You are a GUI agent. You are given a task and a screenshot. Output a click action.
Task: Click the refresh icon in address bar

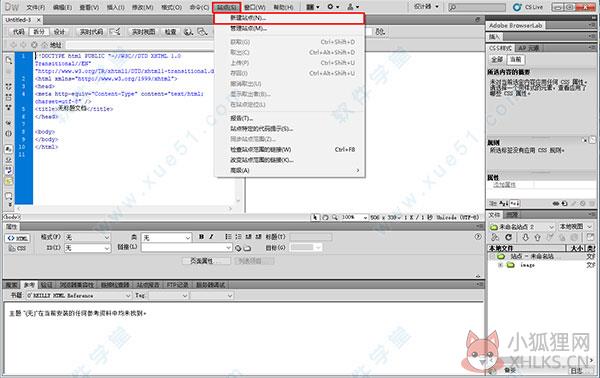(x=34, y=45)
